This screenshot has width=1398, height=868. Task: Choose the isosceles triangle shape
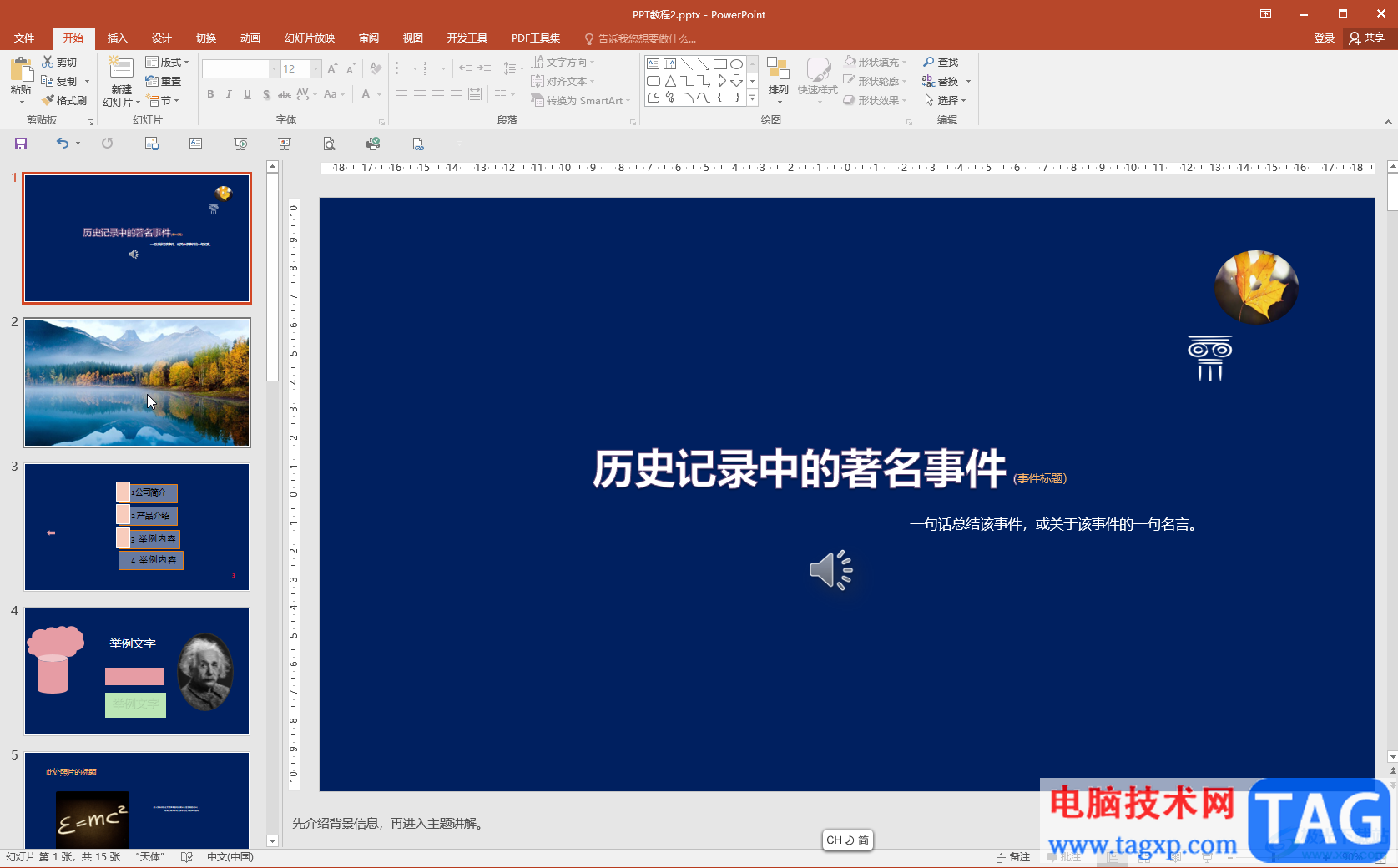(x=669, y=81)
